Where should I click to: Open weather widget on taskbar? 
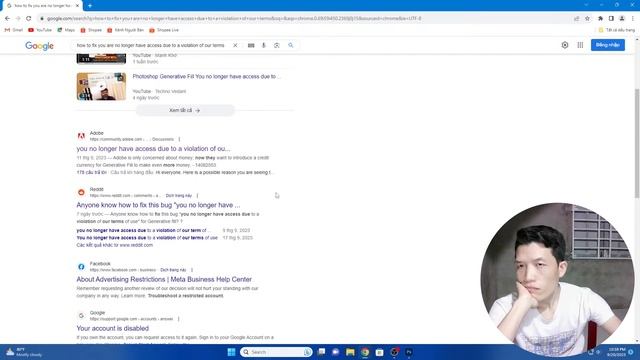[x=24, y=352]
